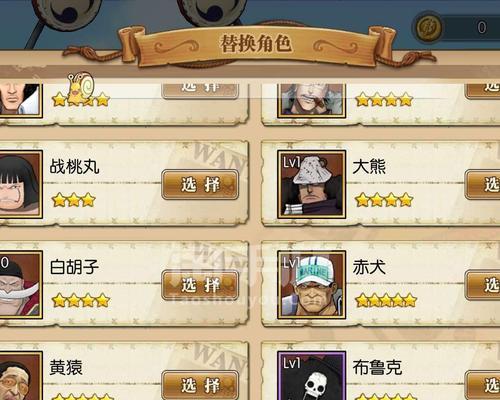Click 赤犬's five-star rating
Viewport: 500px width, 400px height.
pyautogui.click(x=386, y=300)
